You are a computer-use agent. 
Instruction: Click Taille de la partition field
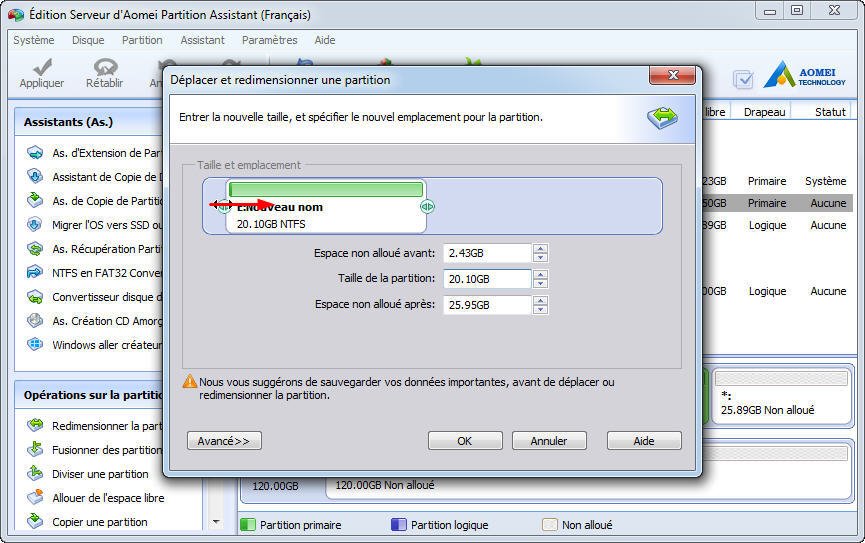[x=488, y=279]
